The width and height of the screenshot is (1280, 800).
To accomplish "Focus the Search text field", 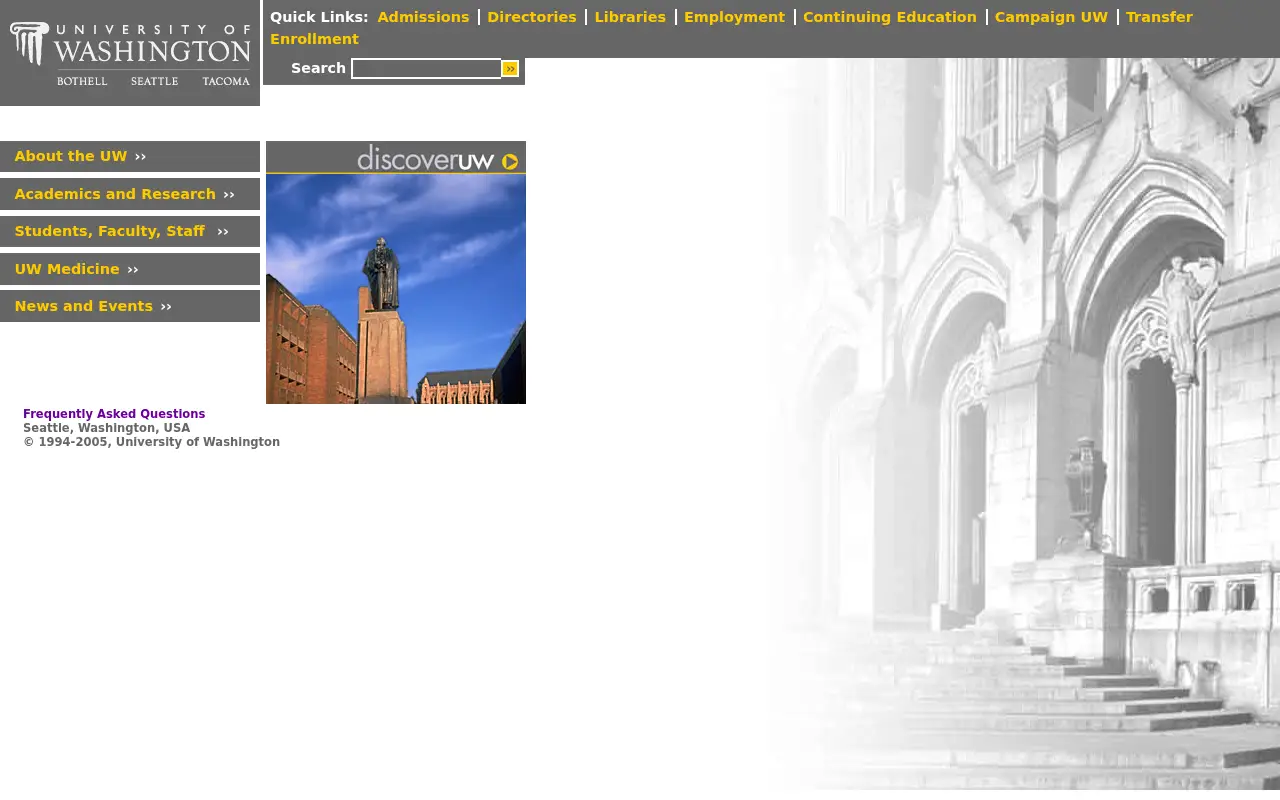I will pos(426,69).
